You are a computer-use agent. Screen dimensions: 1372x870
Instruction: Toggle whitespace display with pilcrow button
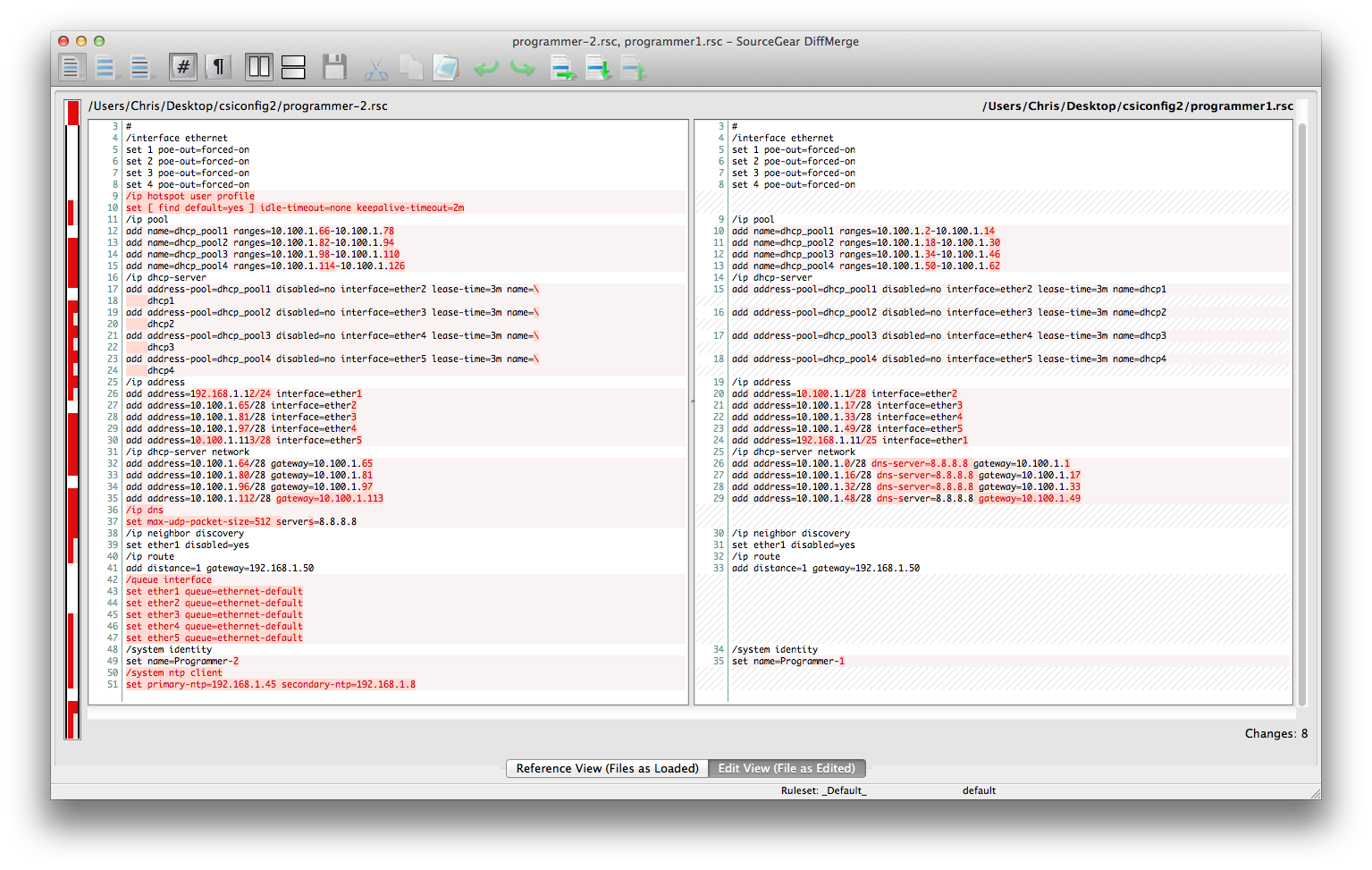pos(218,67)
